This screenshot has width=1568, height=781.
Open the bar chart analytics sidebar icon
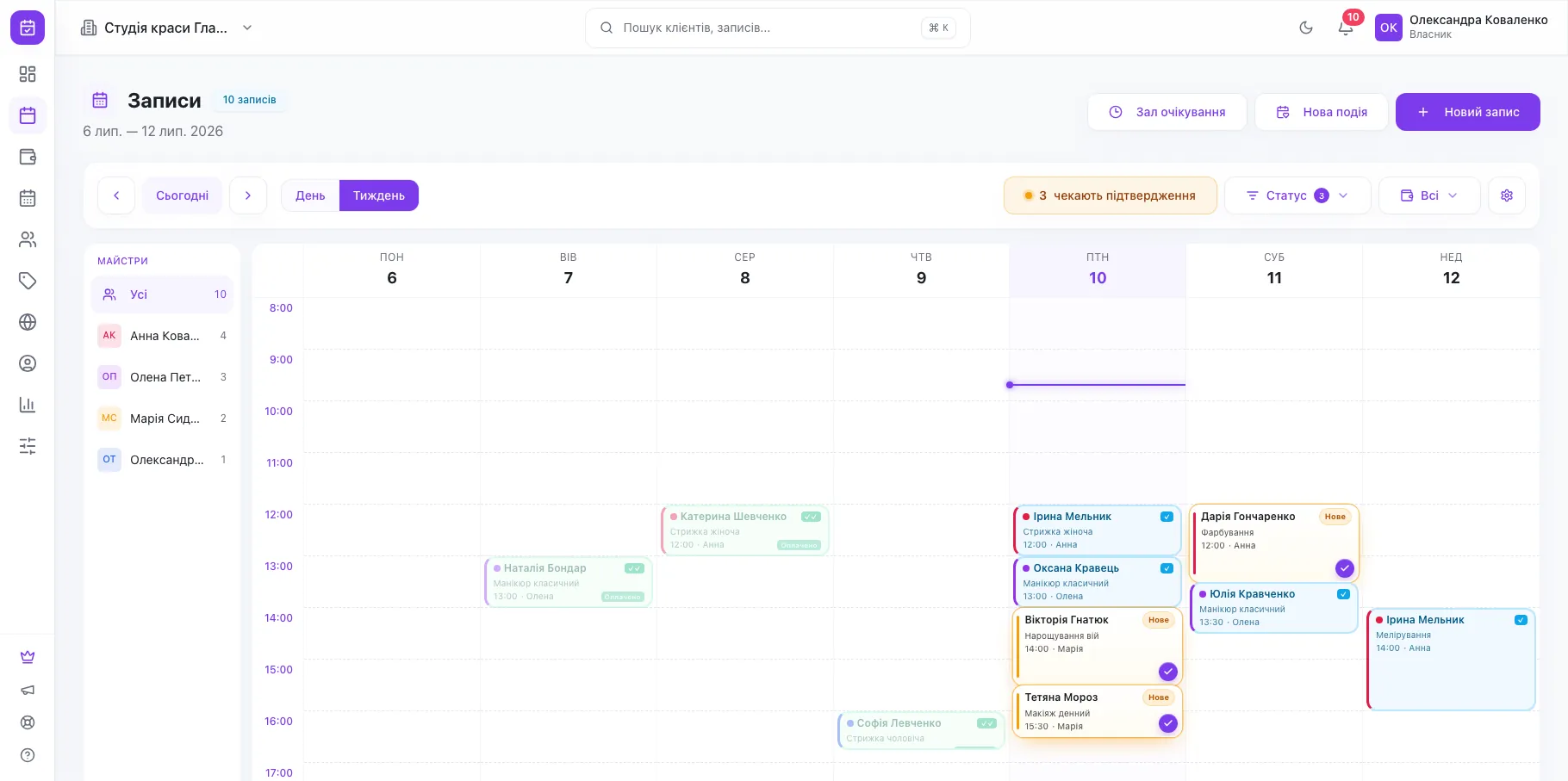coord(28,405)
